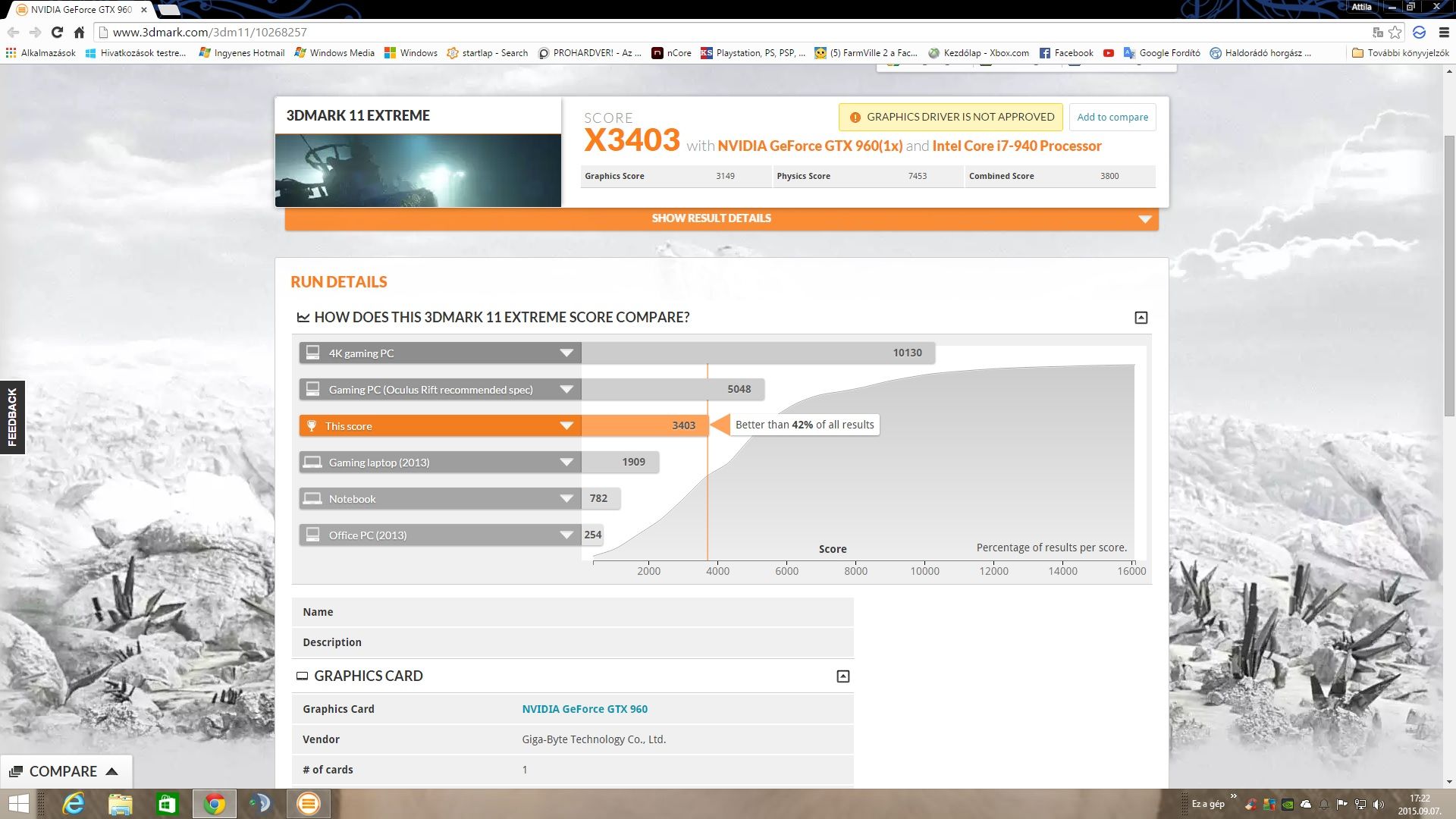This screenshot has width=1456, height=819.
Task: Click the Windows Start button
Action: click(x=18, y=804)
